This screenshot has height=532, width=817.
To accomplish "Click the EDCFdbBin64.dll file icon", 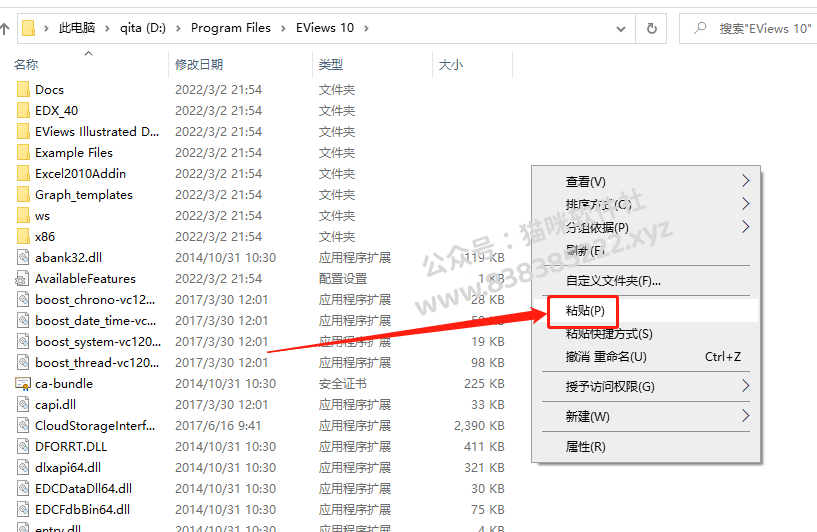I will tap(23, 510).
